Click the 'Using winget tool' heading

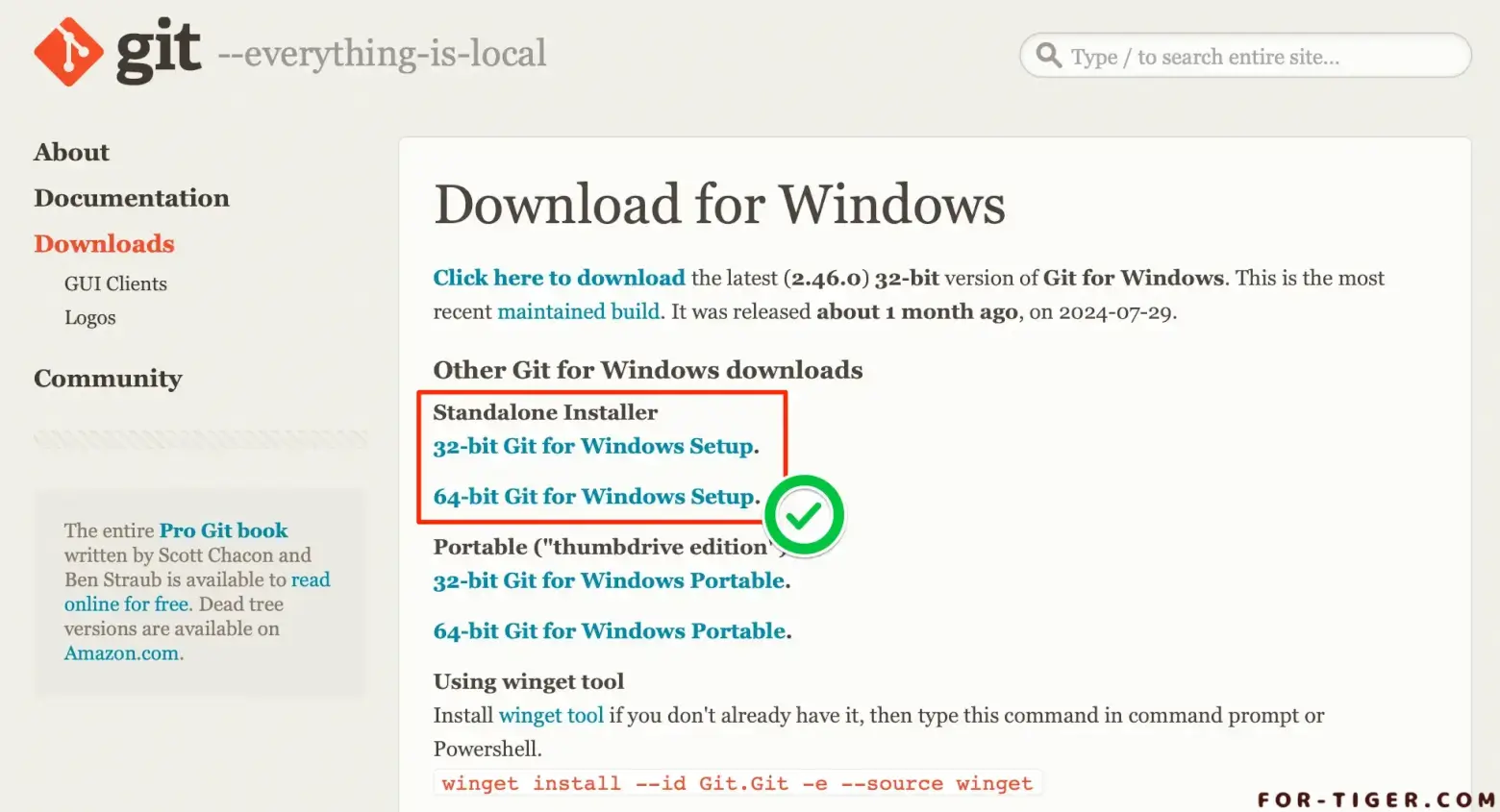coord(529,681)
